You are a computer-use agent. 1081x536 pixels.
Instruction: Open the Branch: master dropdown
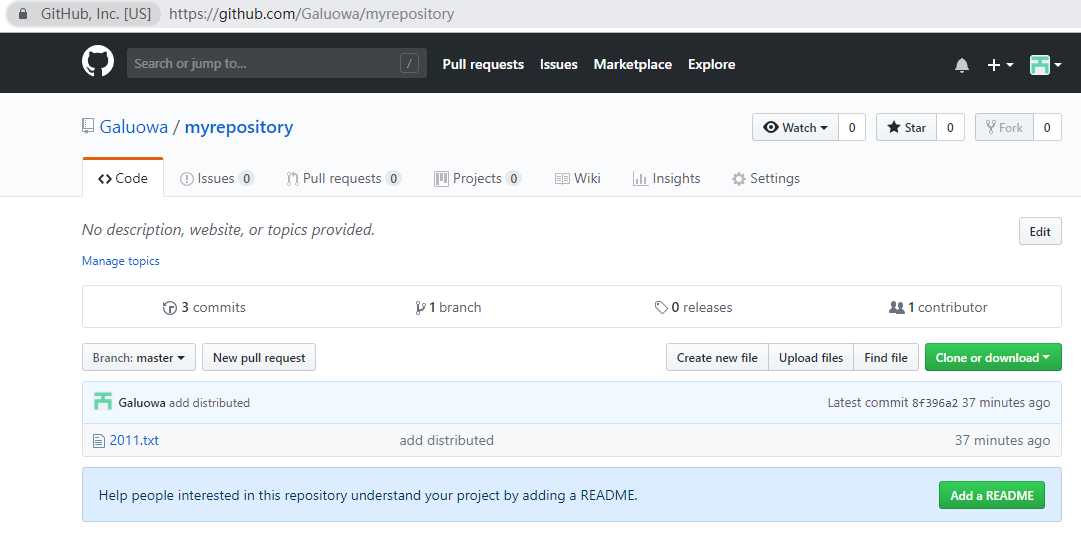(x=139, y=357)
